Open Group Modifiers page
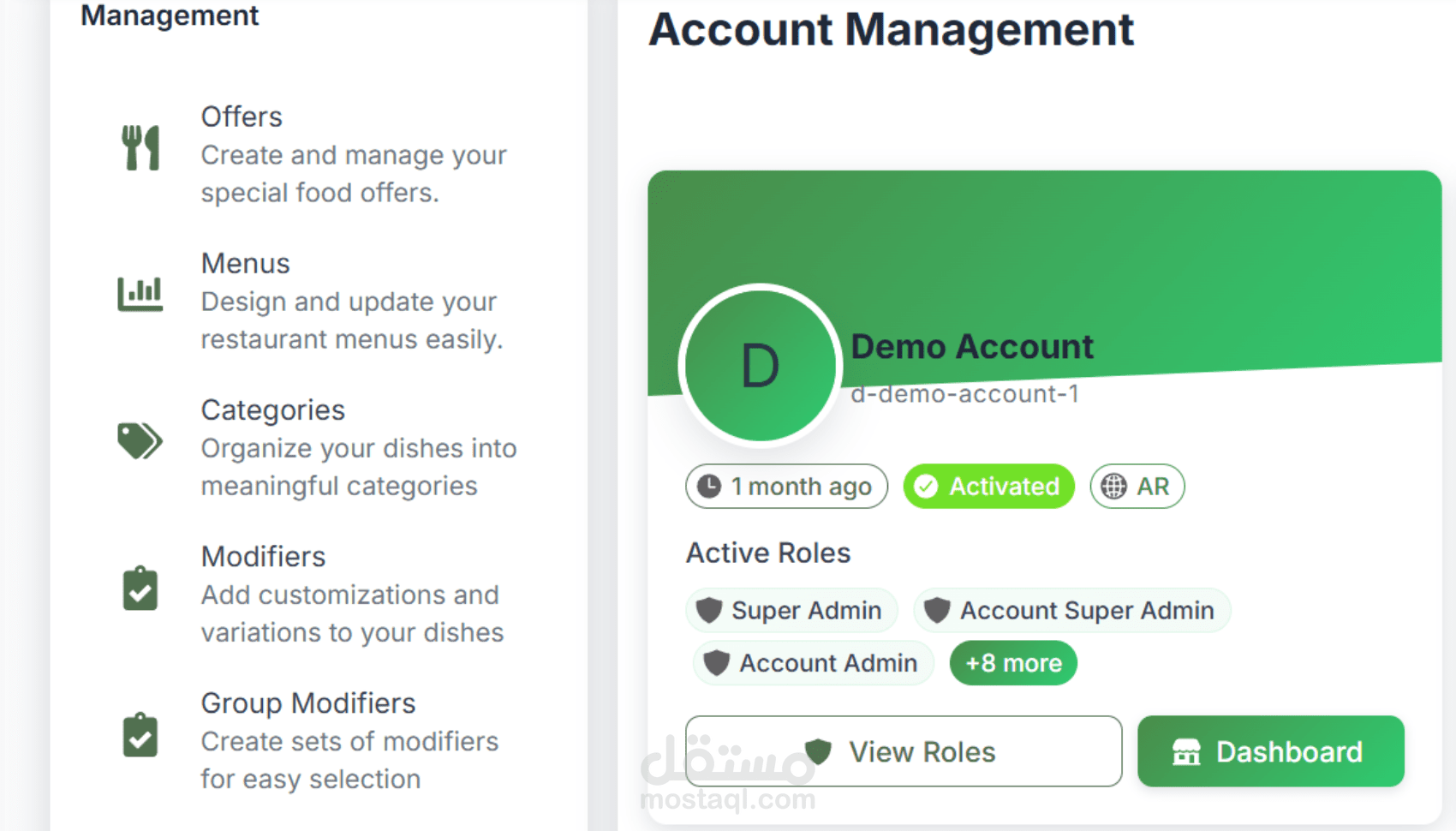 308,703
